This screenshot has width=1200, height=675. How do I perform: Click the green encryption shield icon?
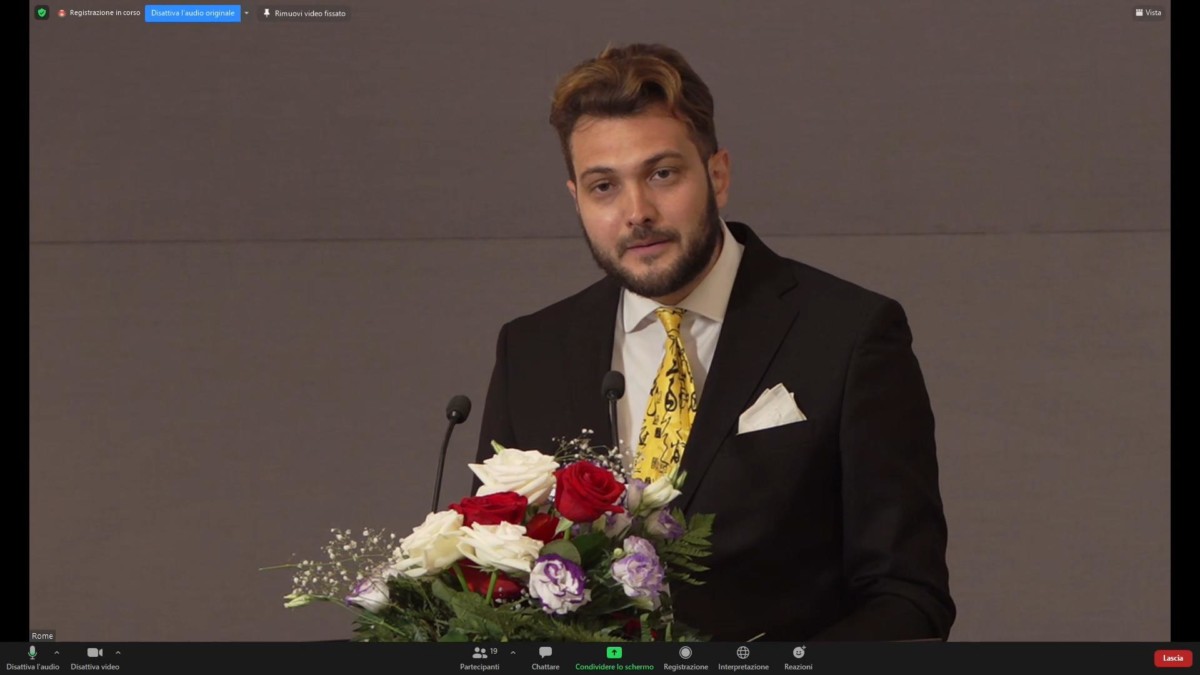(41, 13)
